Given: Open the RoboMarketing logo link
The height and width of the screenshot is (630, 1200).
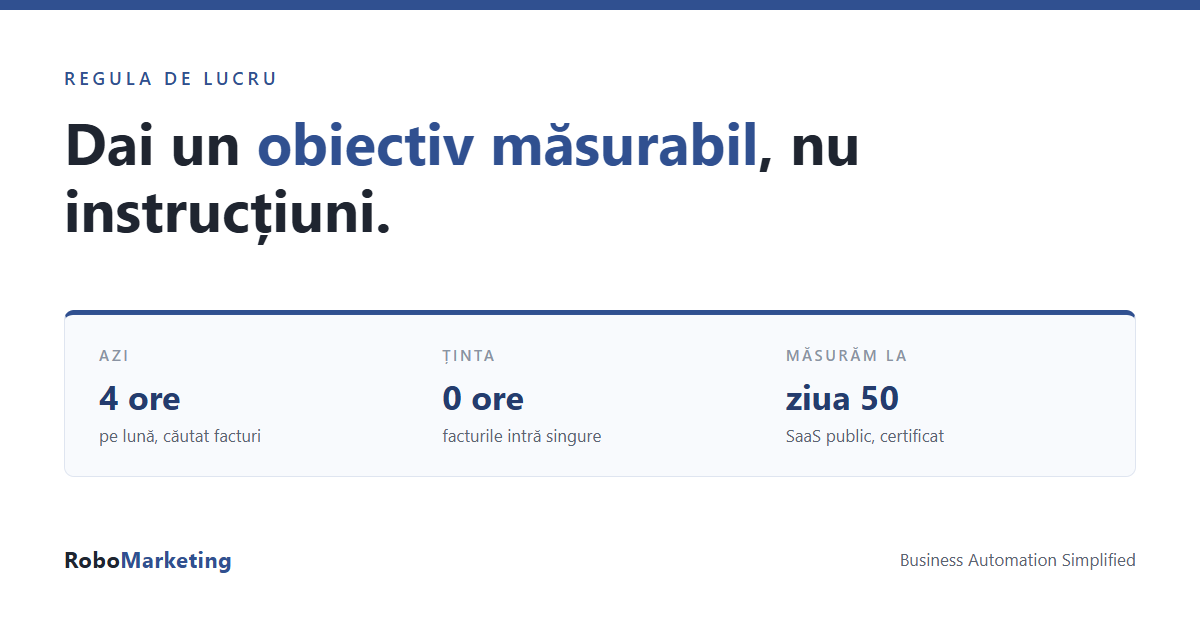Looking at the screenshot, I should (x=148, y=561).
